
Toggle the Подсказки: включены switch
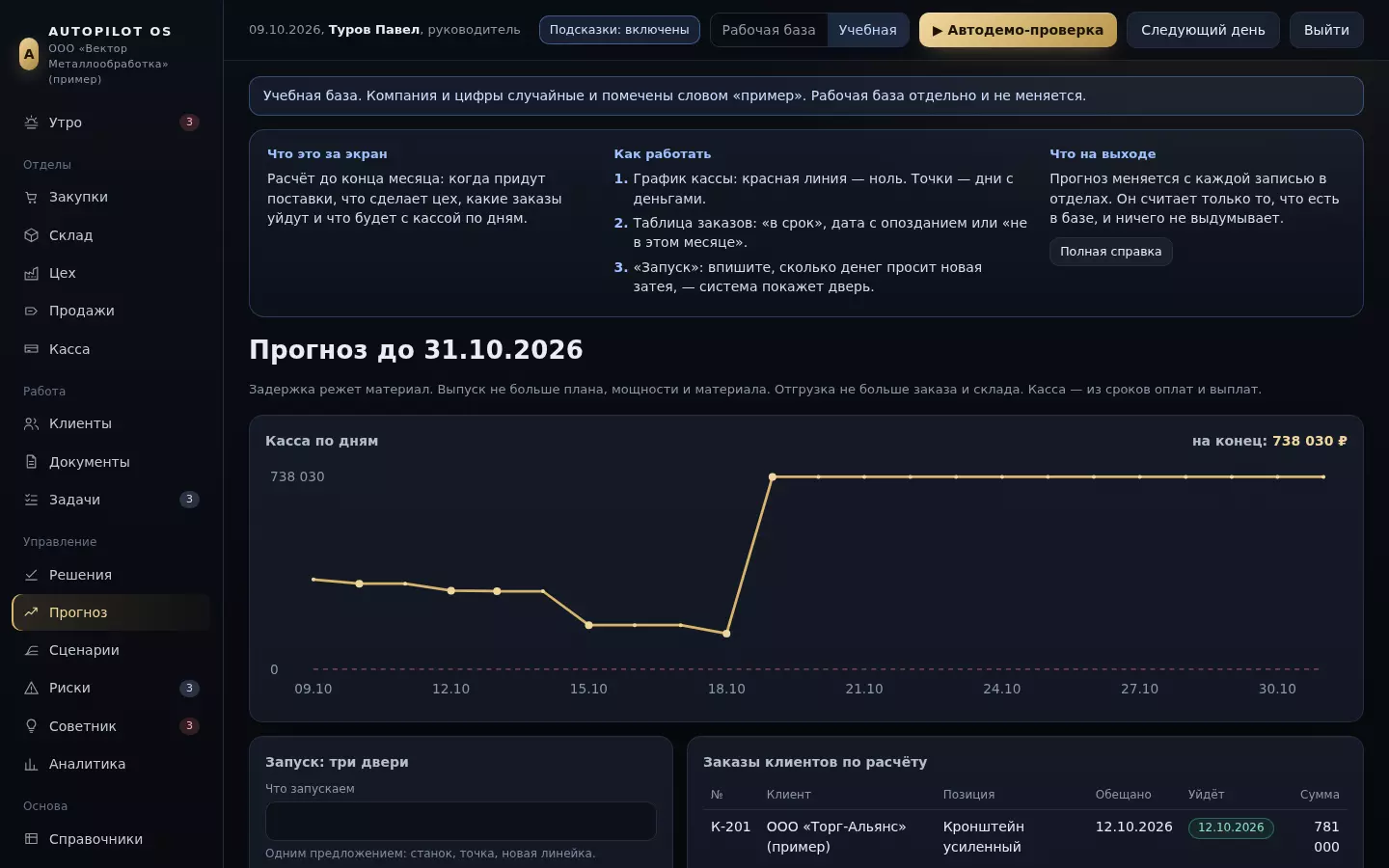point(619,30)
